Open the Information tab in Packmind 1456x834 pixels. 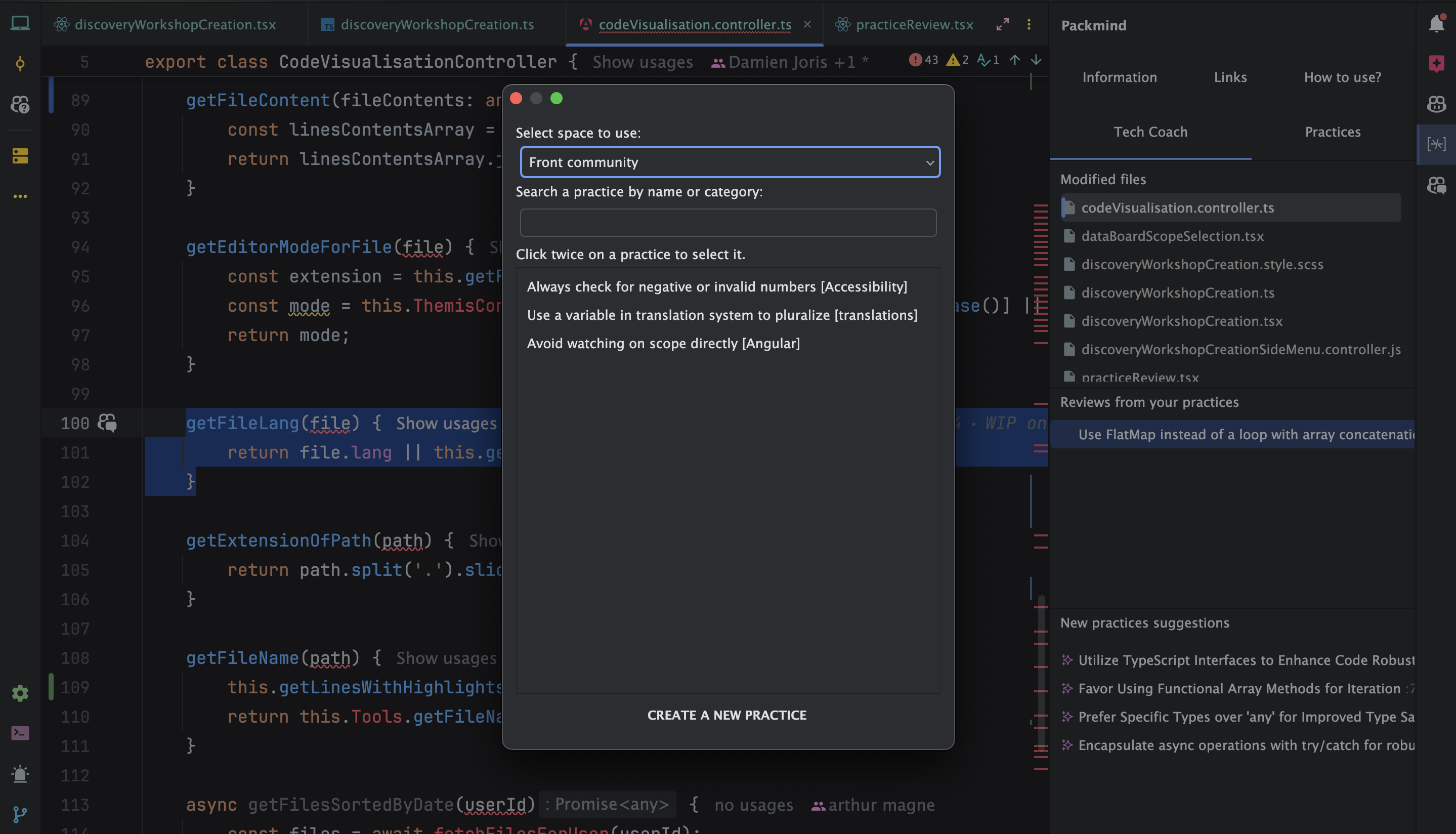(1120, 77)
